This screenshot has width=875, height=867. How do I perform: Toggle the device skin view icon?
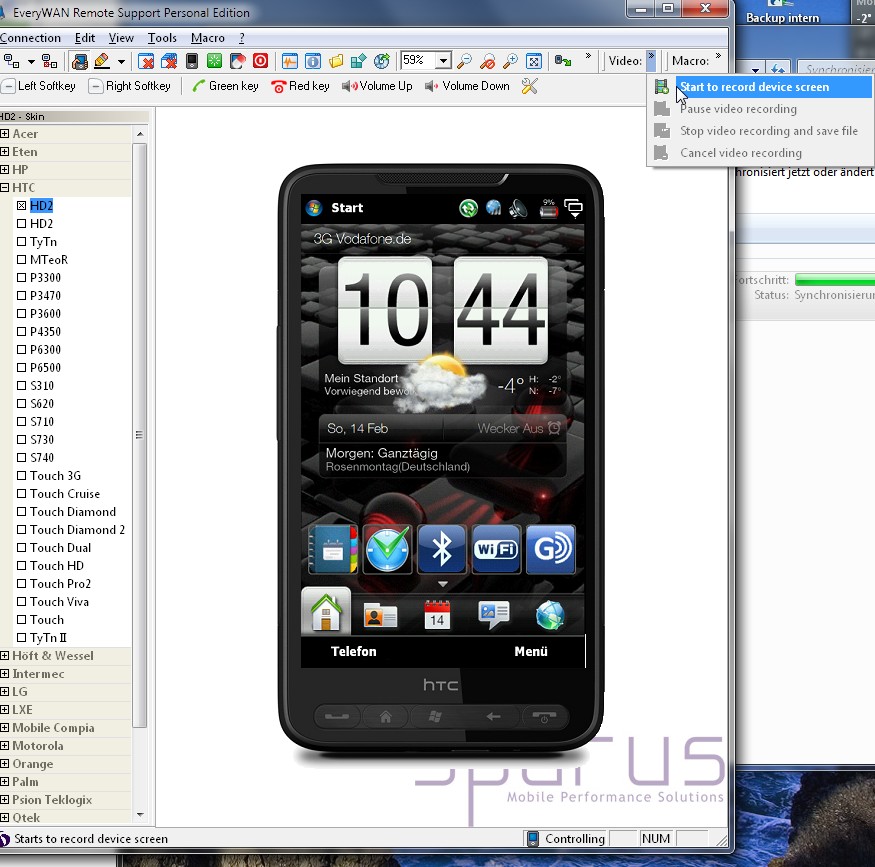click(80, 61)
